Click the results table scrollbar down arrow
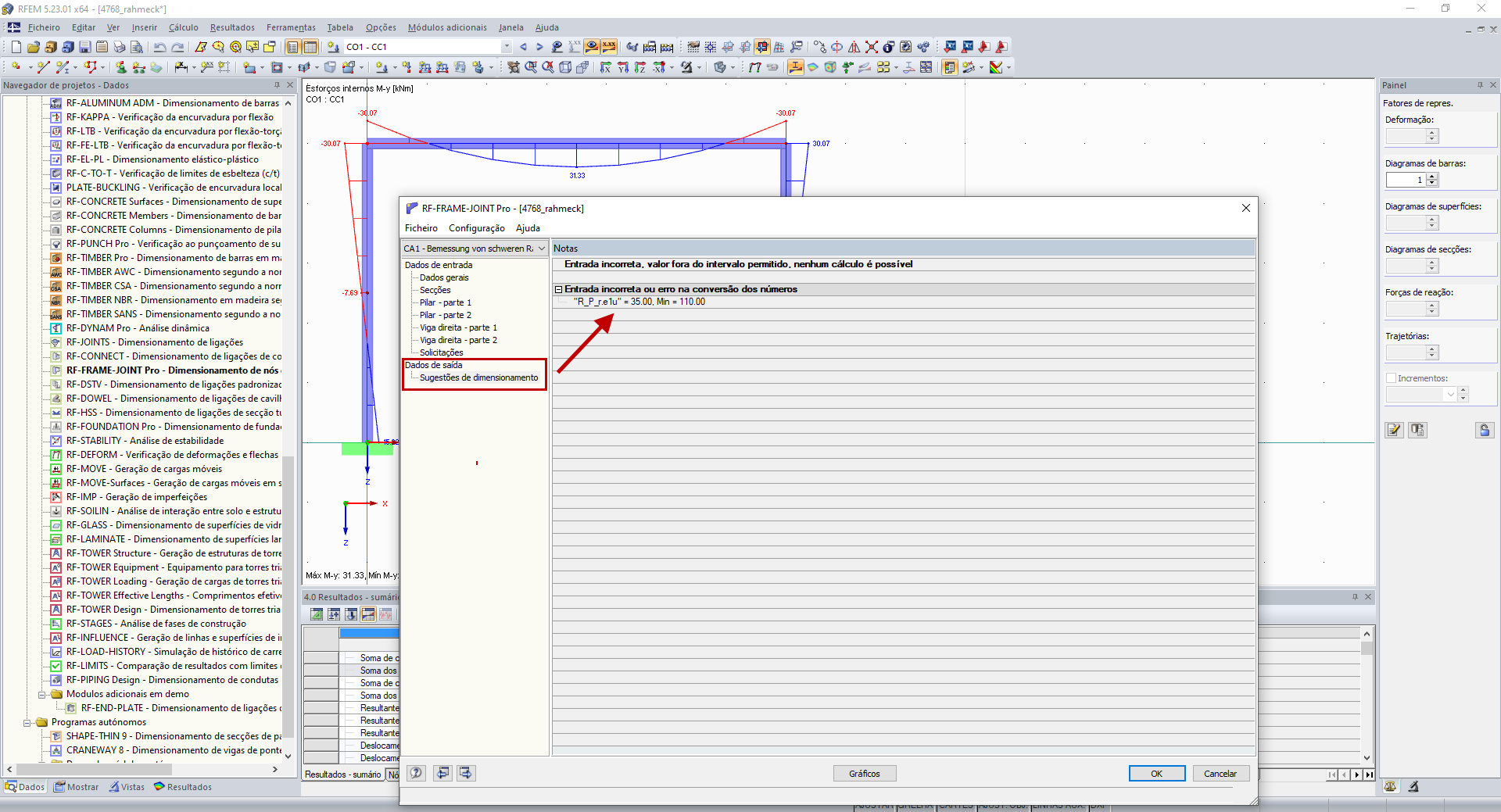The height and width of the screenshot is (812, 1501). pos(1367,757)
